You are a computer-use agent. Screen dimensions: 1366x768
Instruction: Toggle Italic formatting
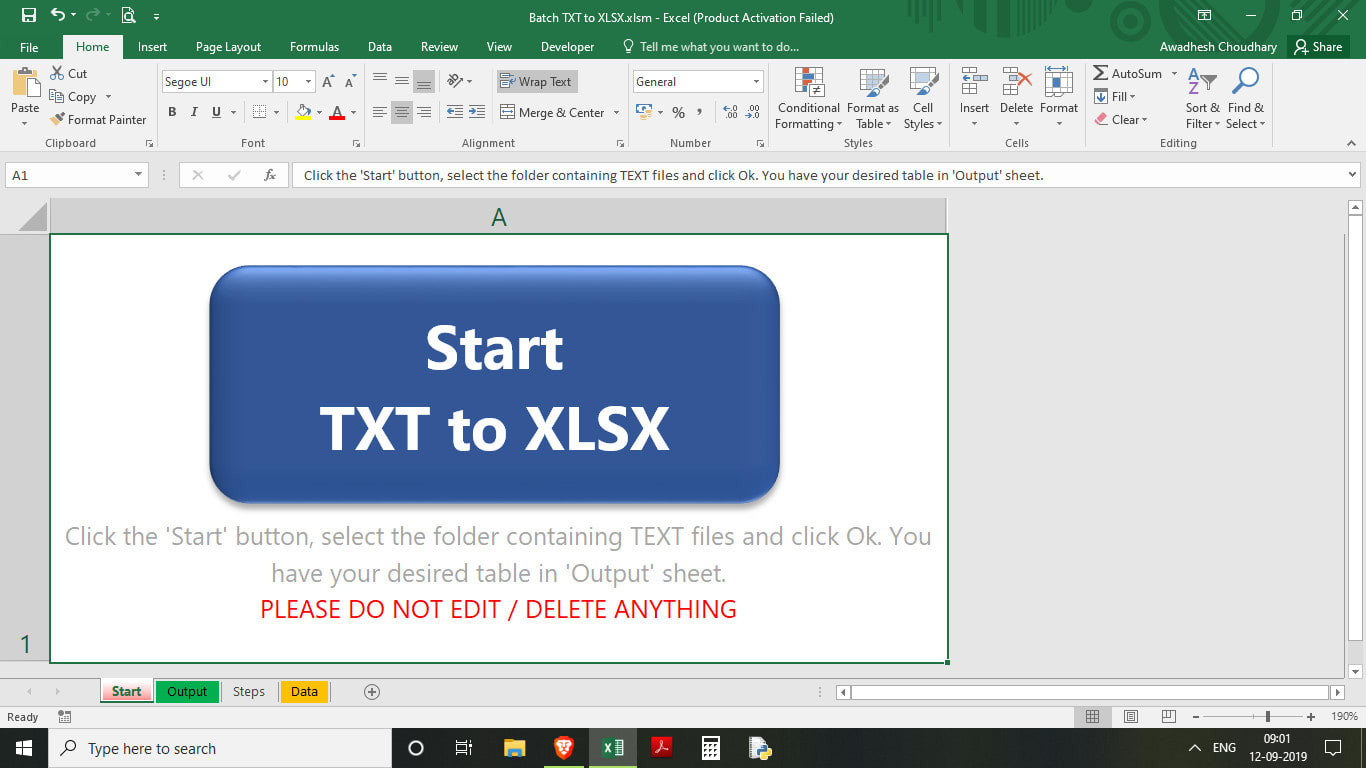[x=194, y=113]
